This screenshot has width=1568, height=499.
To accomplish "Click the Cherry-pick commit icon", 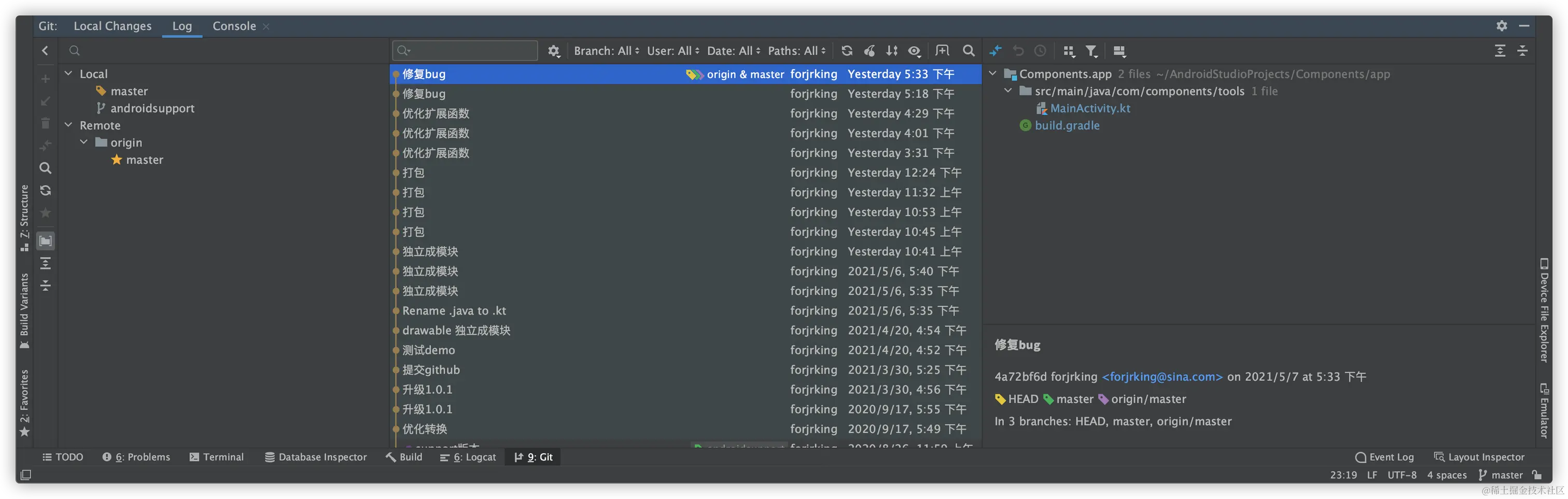I will [x=870, y=51].
